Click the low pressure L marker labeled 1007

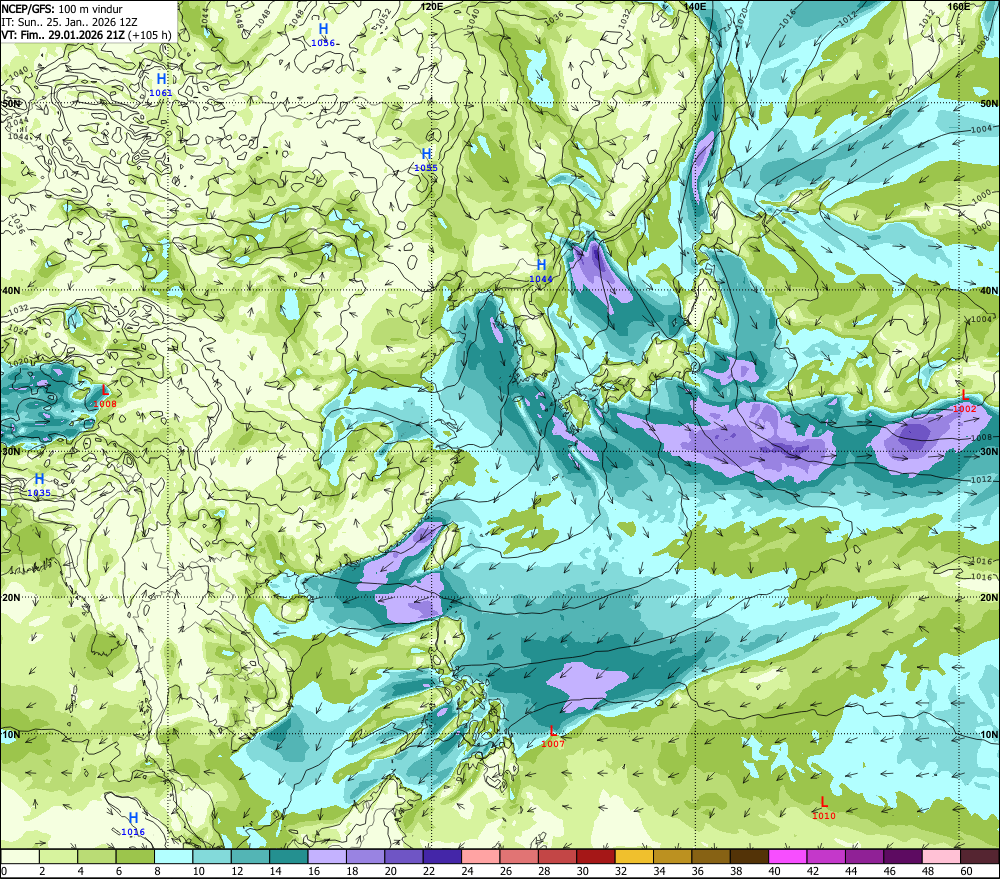tap(552, 730)
